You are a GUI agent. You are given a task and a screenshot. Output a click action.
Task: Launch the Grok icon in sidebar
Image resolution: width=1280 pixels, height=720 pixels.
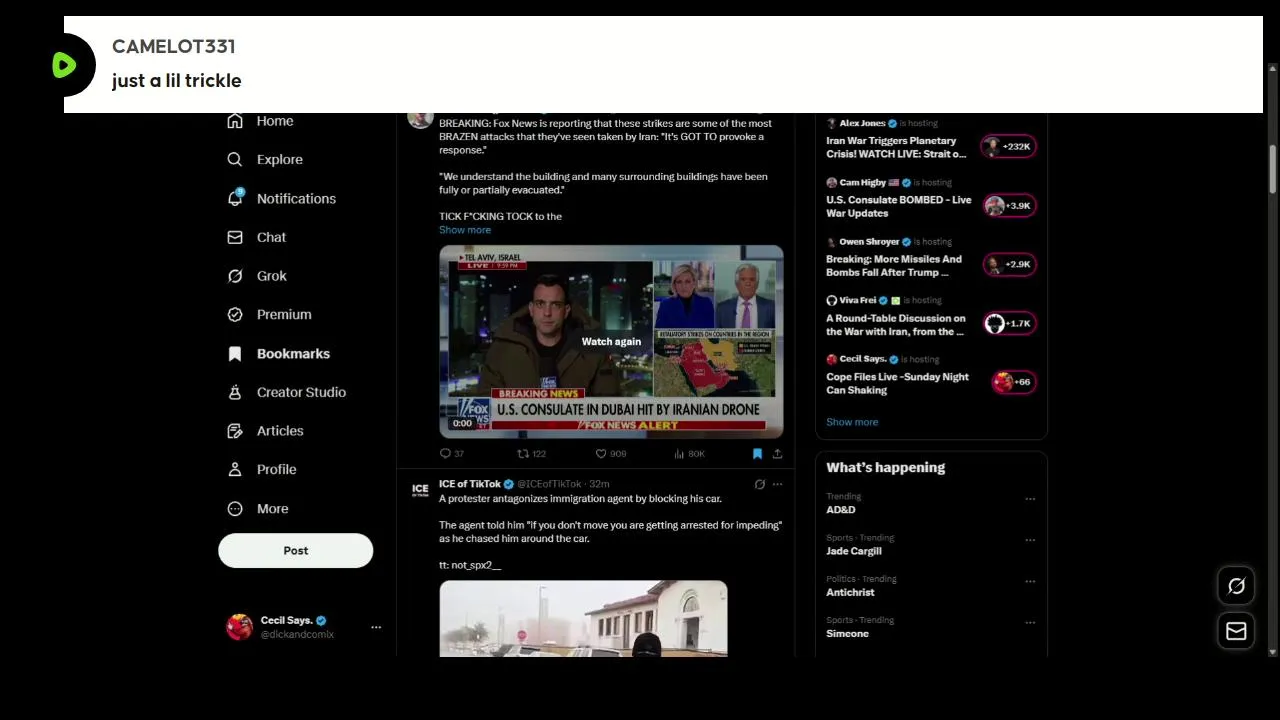[235, 276]
